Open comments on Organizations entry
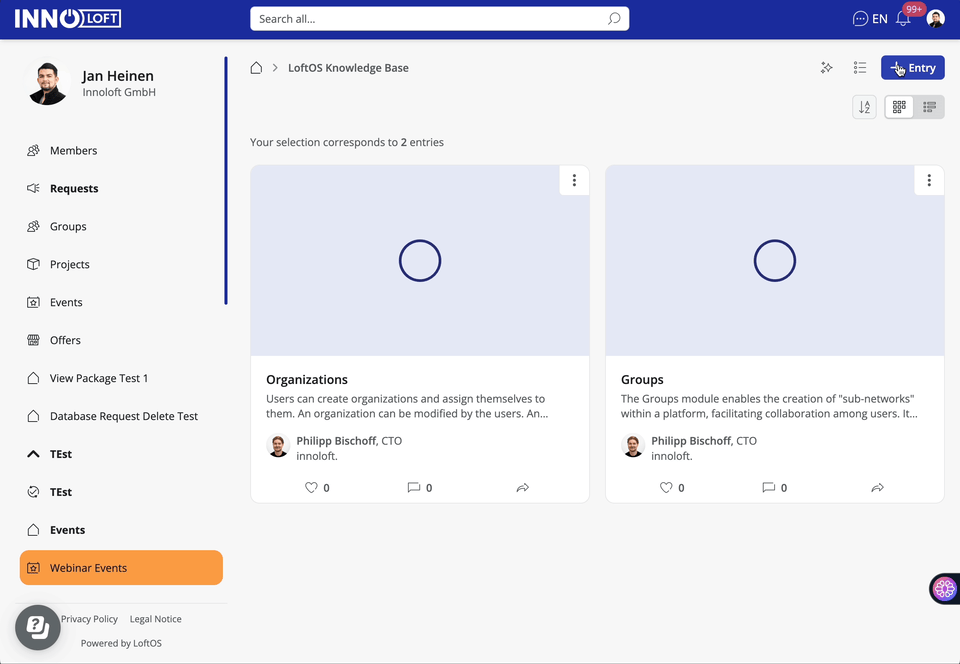 (x=414, y=488)
